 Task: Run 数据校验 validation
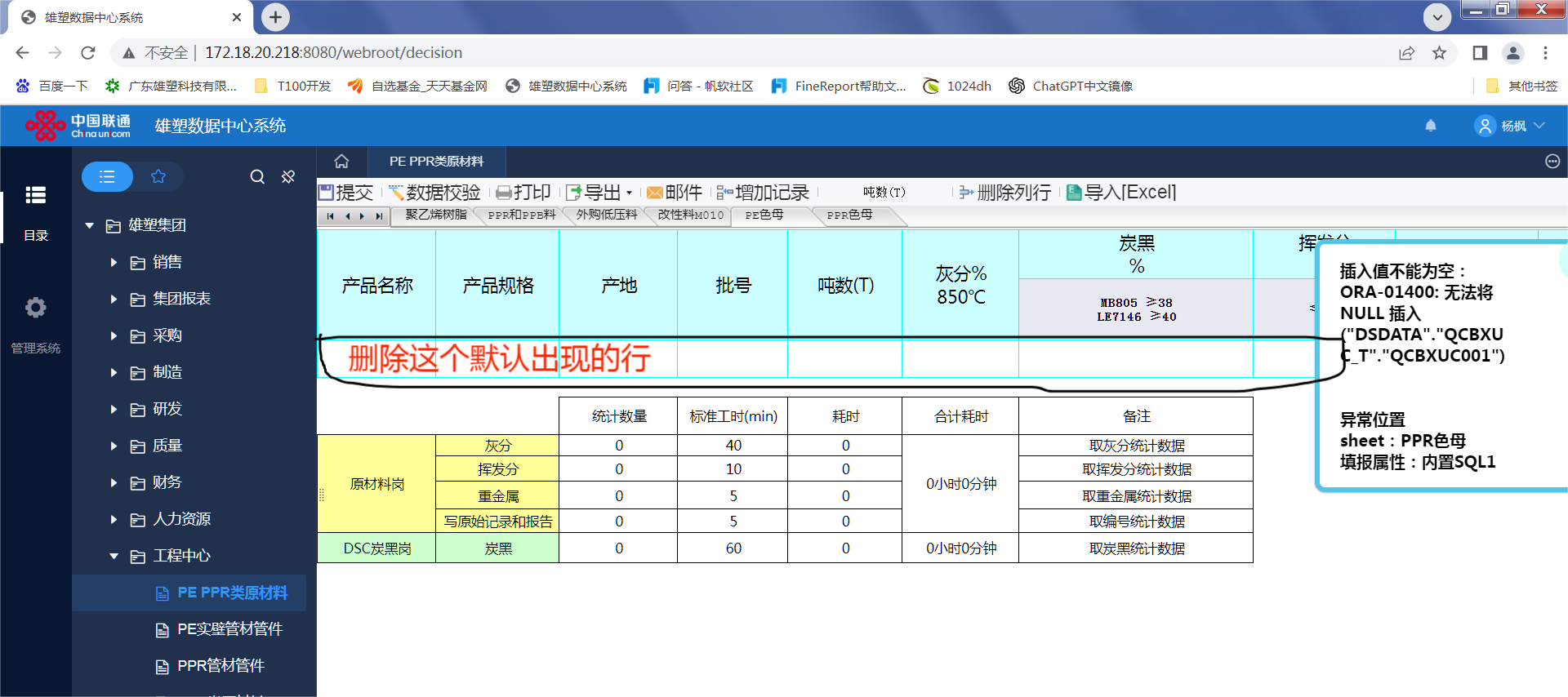(434, 193)
